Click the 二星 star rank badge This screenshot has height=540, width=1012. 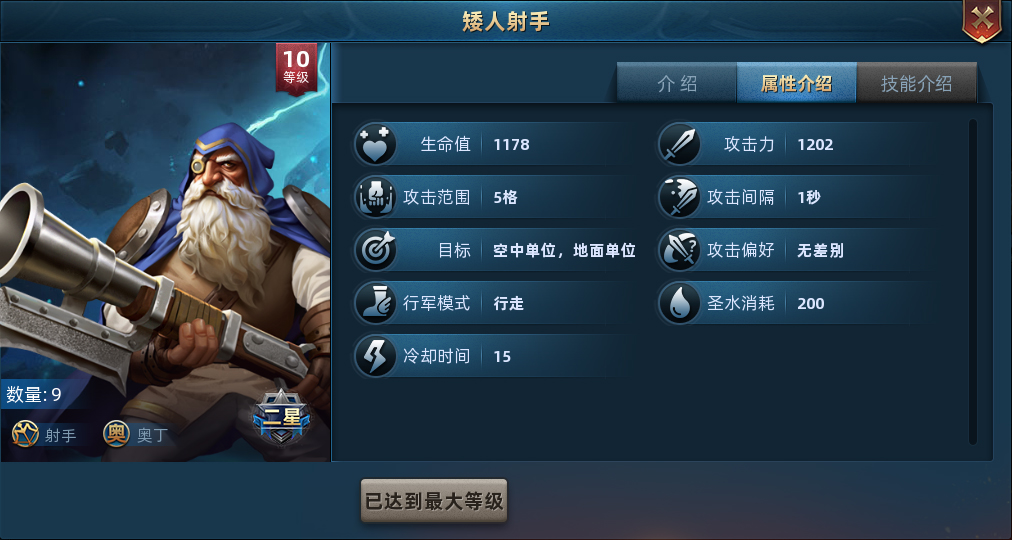281,416
